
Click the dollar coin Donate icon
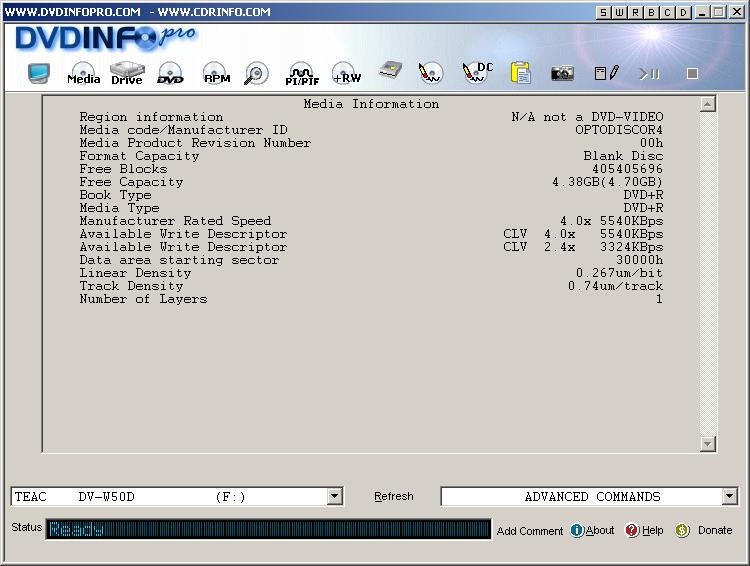682,530
